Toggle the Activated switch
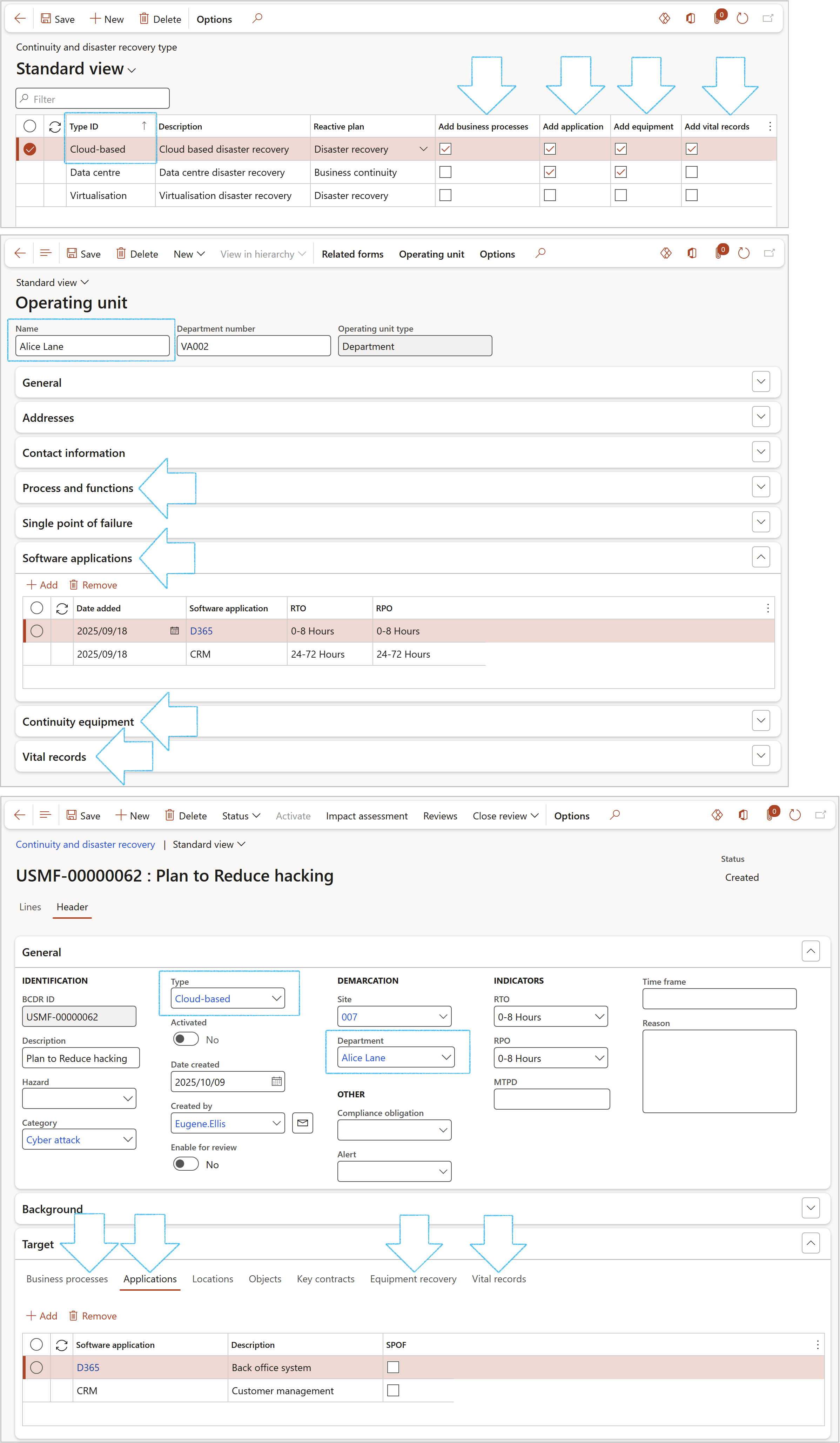Screen dimensions: 840x1443 (186, 1039)
